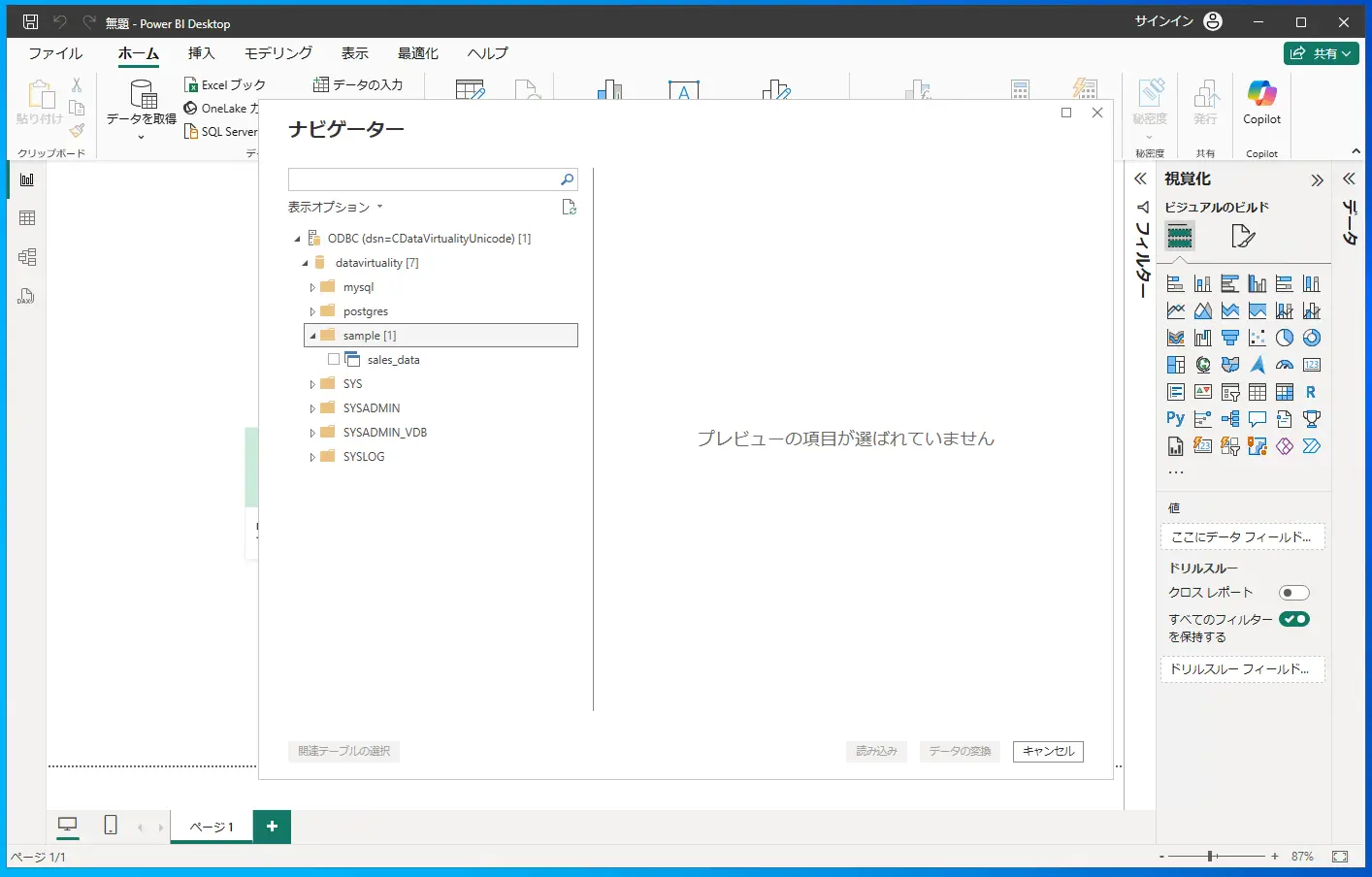Select the decomposition tree visual

[1229, 420]
